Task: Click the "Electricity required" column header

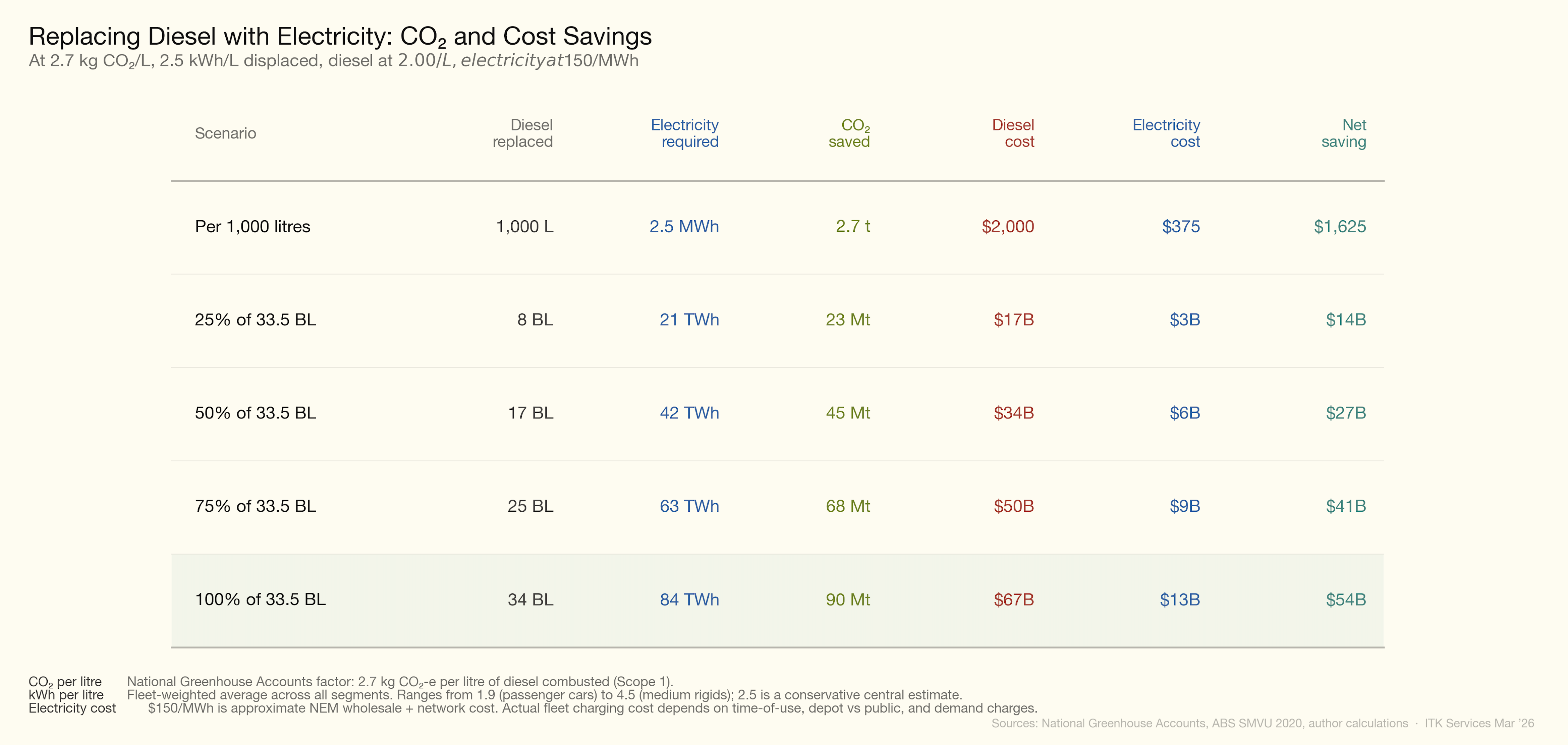Action: pyautogui.click(x=685, y=133)
